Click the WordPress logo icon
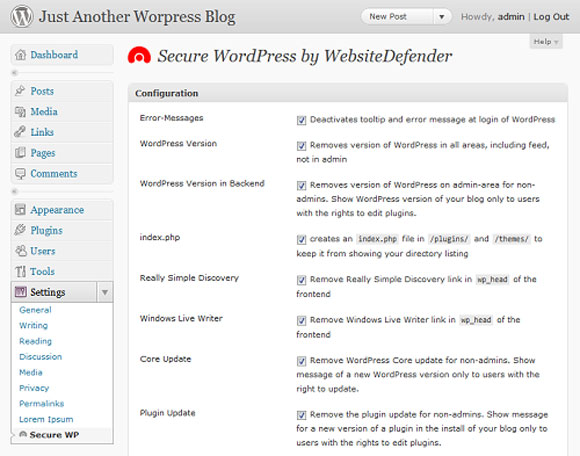The height and width of the screenshot is (456, 580). [x=22, y=16]
